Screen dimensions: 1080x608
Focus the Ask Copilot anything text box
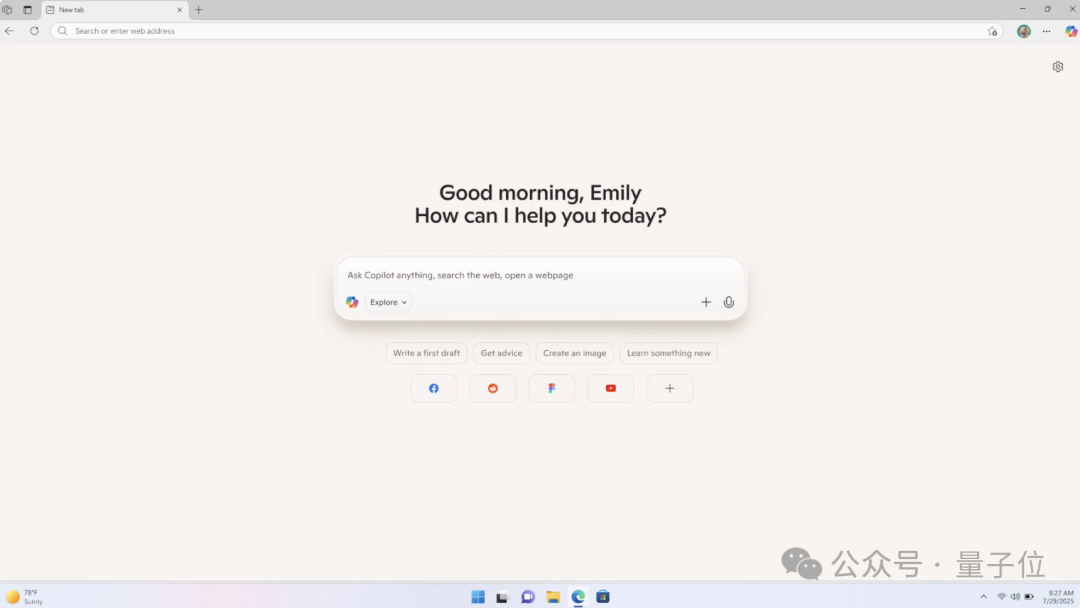pos(539,275)
